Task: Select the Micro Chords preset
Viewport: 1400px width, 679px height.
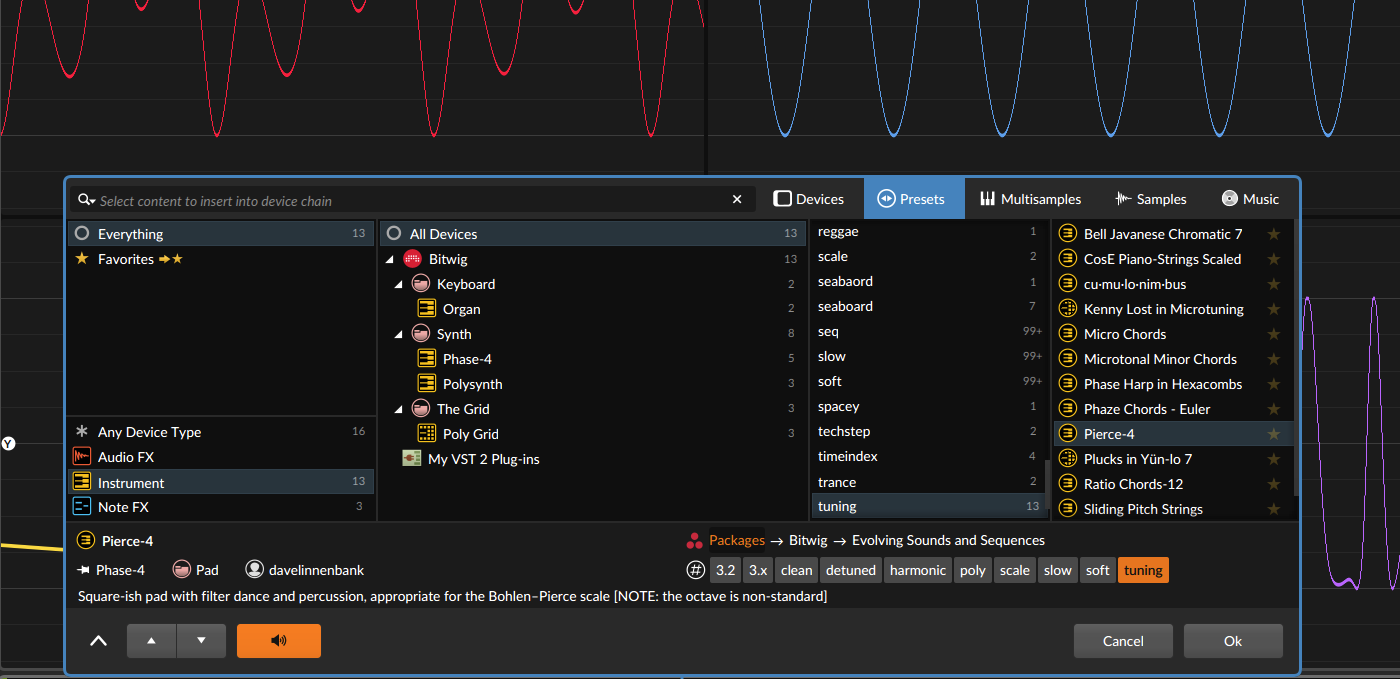Action: [1173, 334]
